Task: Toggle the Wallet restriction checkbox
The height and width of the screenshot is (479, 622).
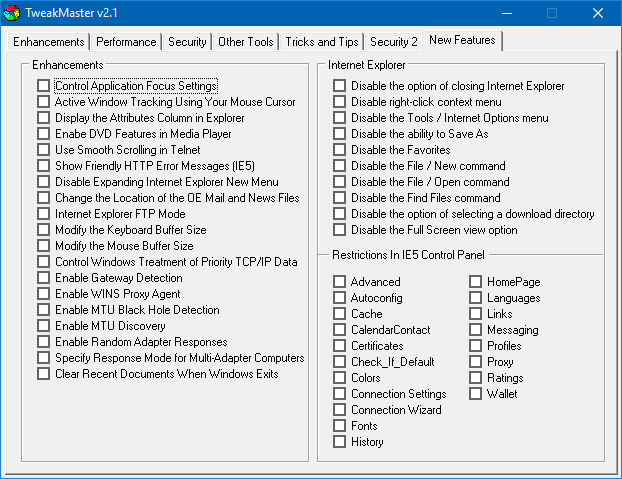Action: click(476, 394)
